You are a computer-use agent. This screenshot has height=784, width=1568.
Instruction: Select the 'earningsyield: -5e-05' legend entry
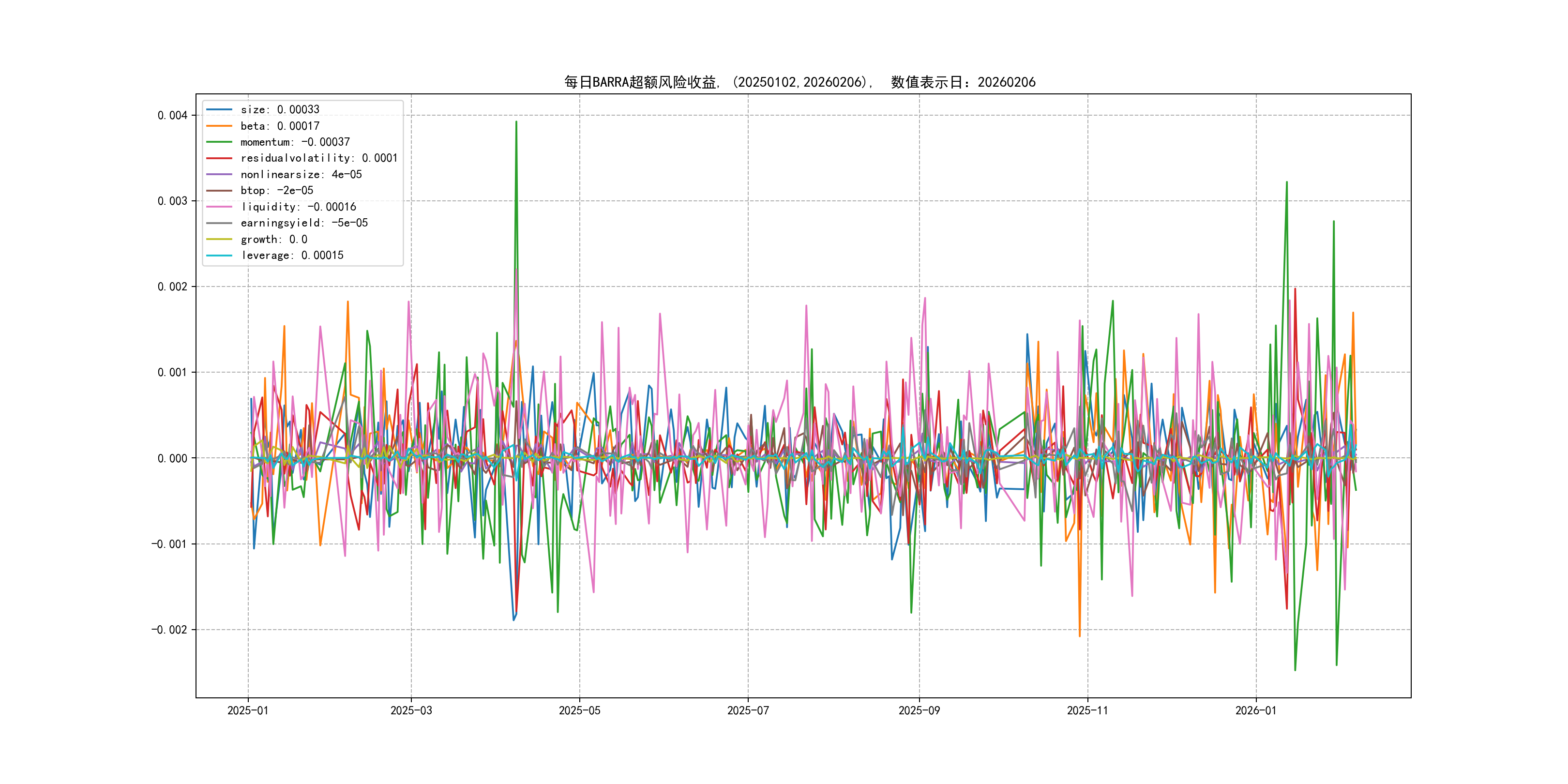coord(304,223)
